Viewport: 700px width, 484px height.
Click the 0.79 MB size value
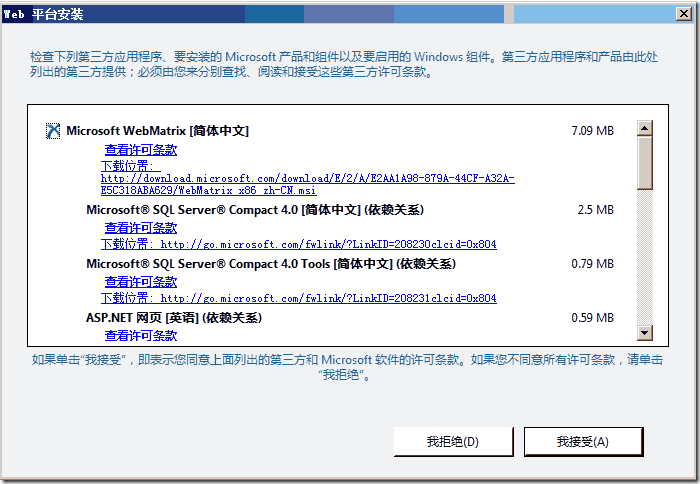tap(592, 264)
